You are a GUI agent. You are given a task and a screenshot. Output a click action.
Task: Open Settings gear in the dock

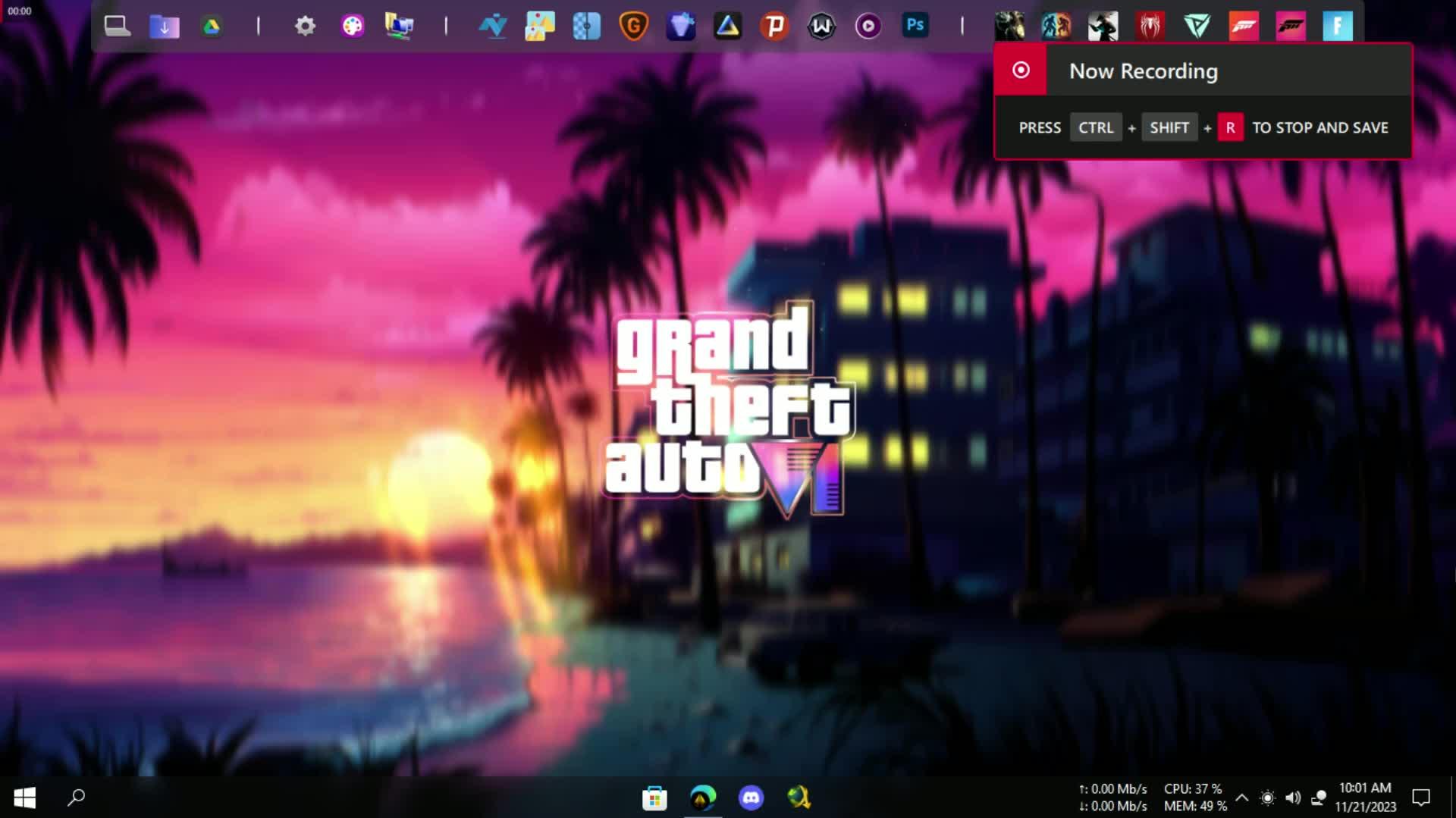305,27
